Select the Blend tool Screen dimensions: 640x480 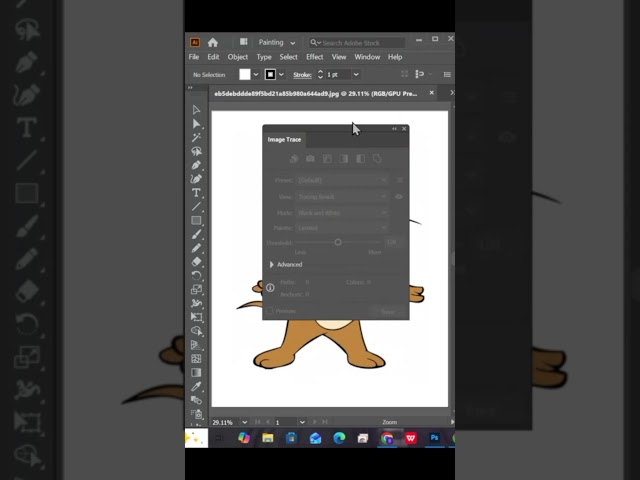tap(196, 400)
